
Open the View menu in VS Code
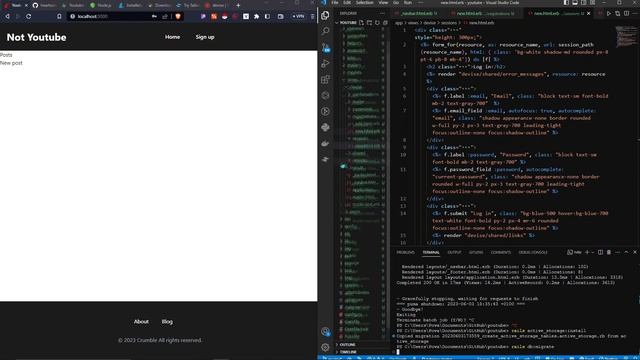[383, 2]
